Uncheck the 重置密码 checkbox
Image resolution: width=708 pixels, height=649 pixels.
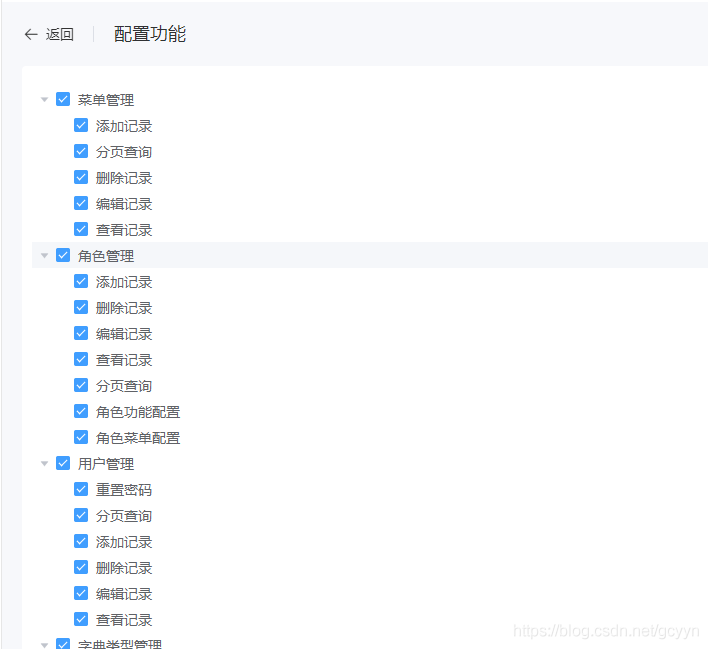click(x=81, y=489)
